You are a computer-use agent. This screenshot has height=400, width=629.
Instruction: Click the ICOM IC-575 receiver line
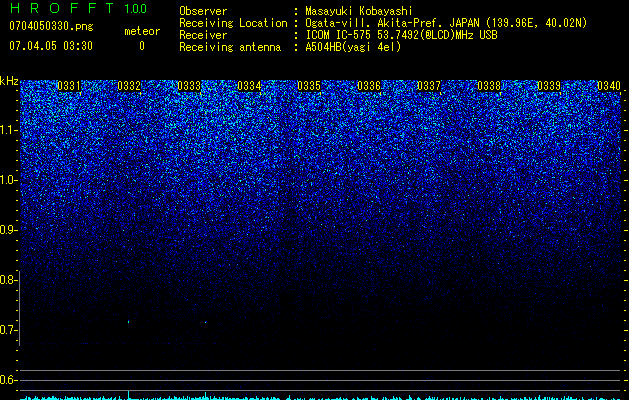[x=401, y=35]
